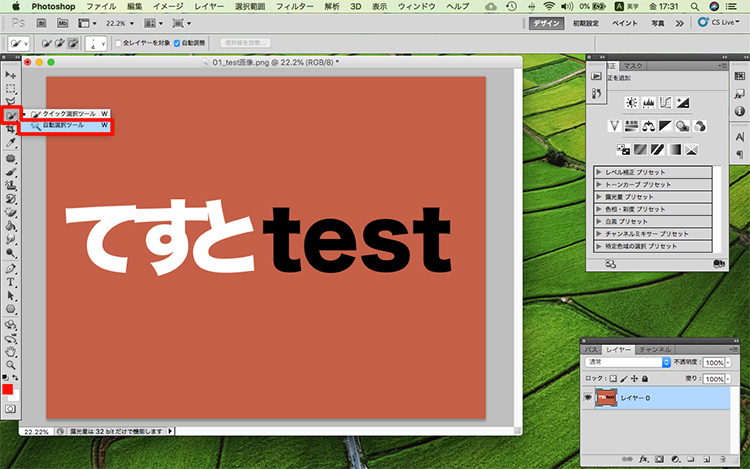Click the 塗り fill percentage field
Image resolution: width=750 pixels, height=469 pixels.
pyautogui.click(x=714, y=379)
